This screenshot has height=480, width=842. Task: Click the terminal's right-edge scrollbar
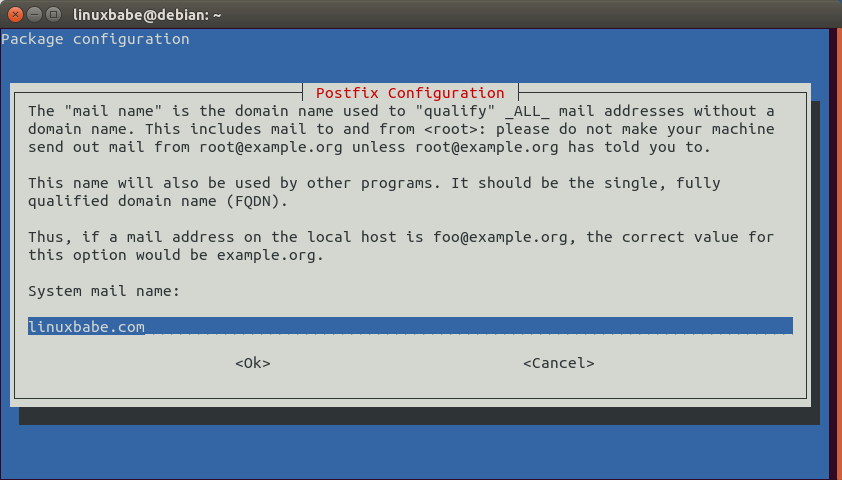[835, 250]
